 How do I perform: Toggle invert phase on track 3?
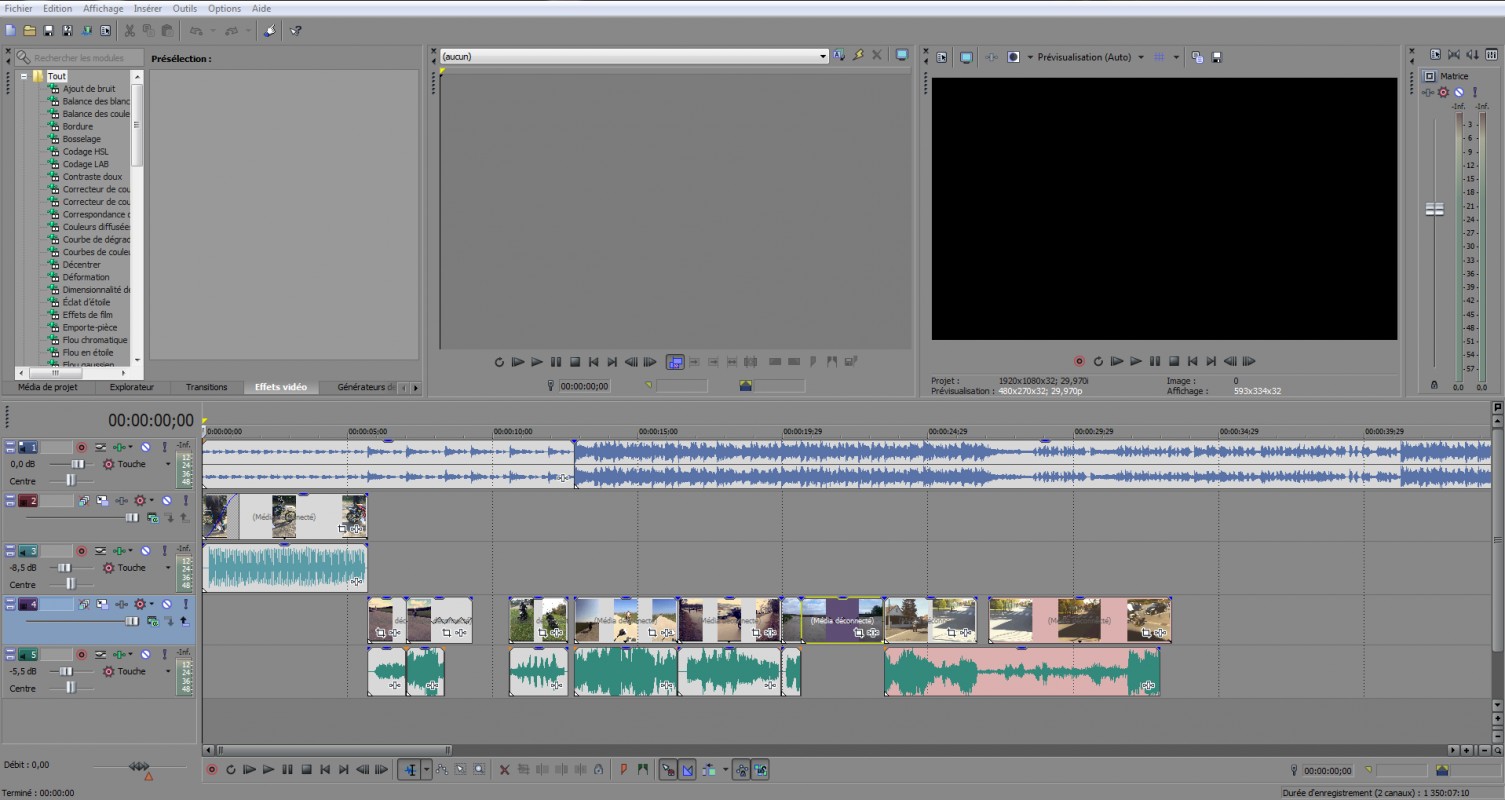[101, 551]
